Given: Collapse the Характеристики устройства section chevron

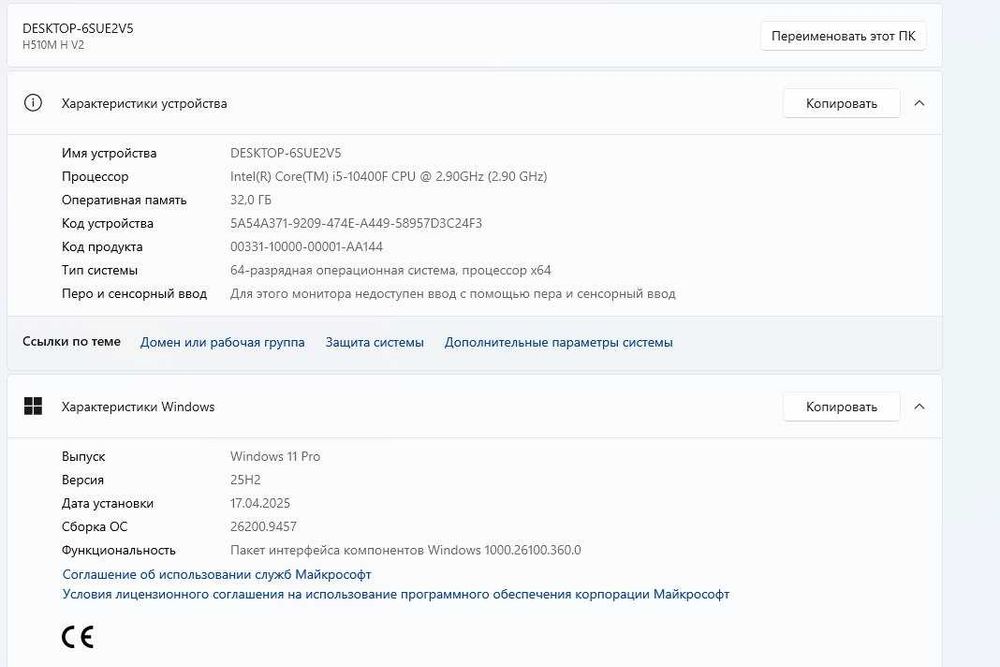Looking at the screenshot, I should click(919, 103).
